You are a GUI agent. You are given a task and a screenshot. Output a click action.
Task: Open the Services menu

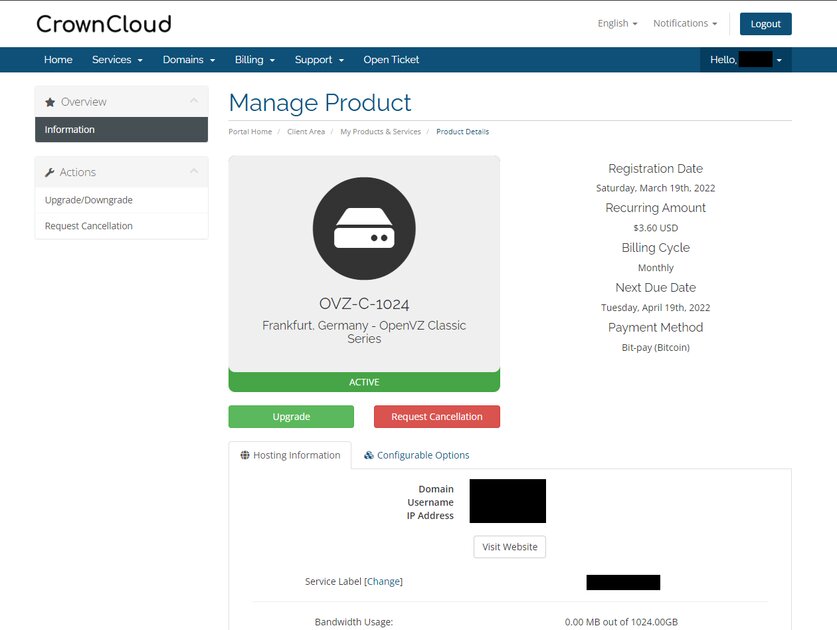tap(117, 60)
